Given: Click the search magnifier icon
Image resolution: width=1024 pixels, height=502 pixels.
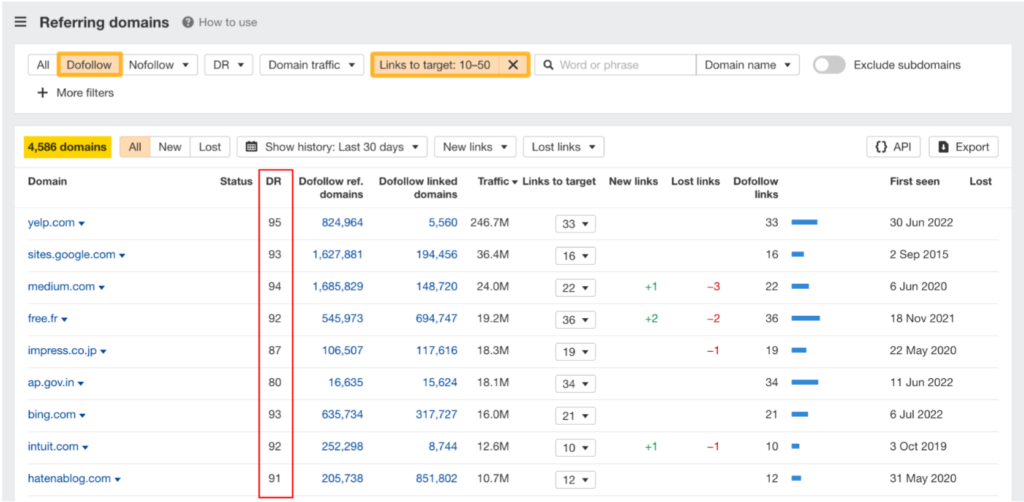Looking at the screenshot, I should pos(549,65).
